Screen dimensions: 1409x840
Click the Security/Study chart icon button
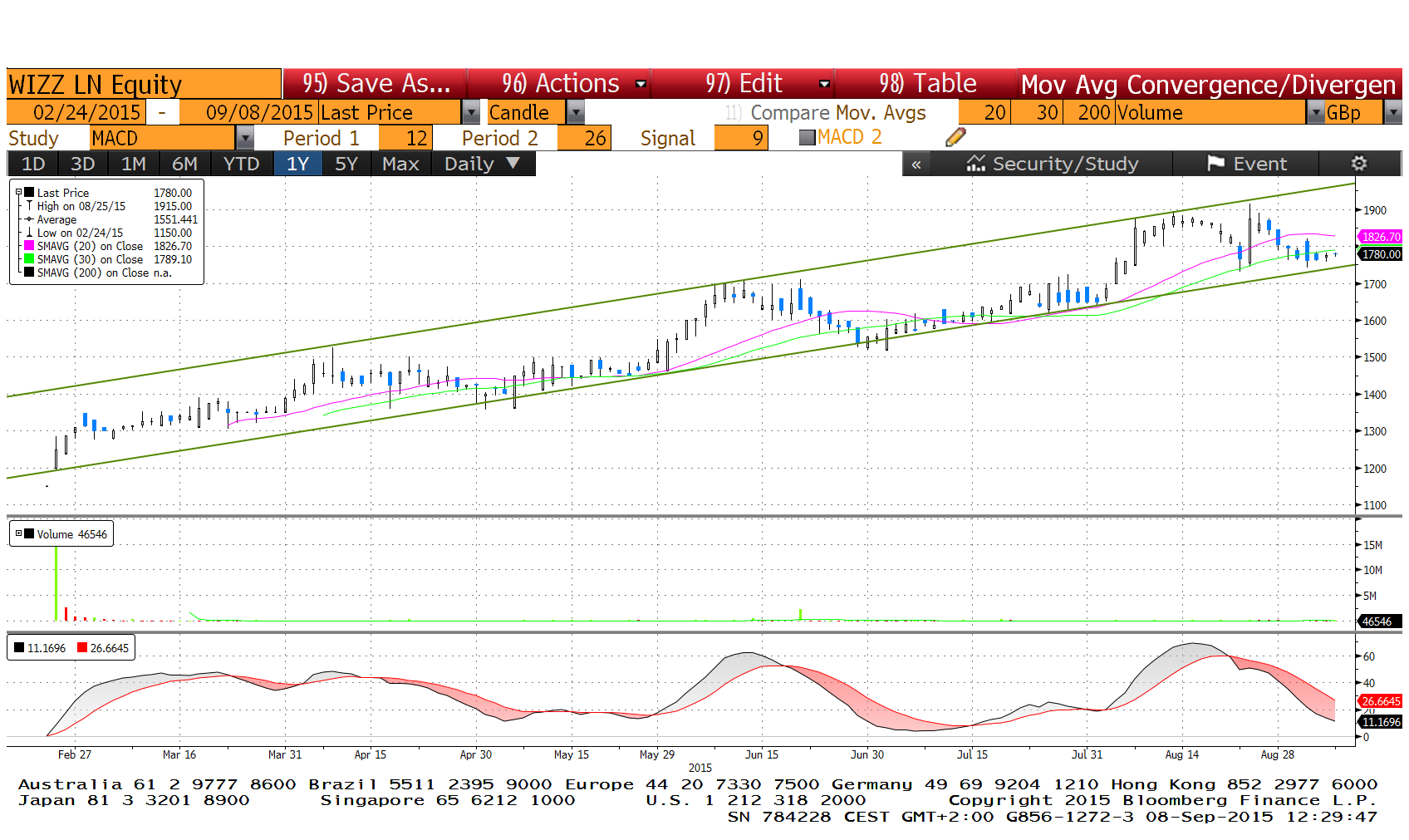[x=1052, y=164]
